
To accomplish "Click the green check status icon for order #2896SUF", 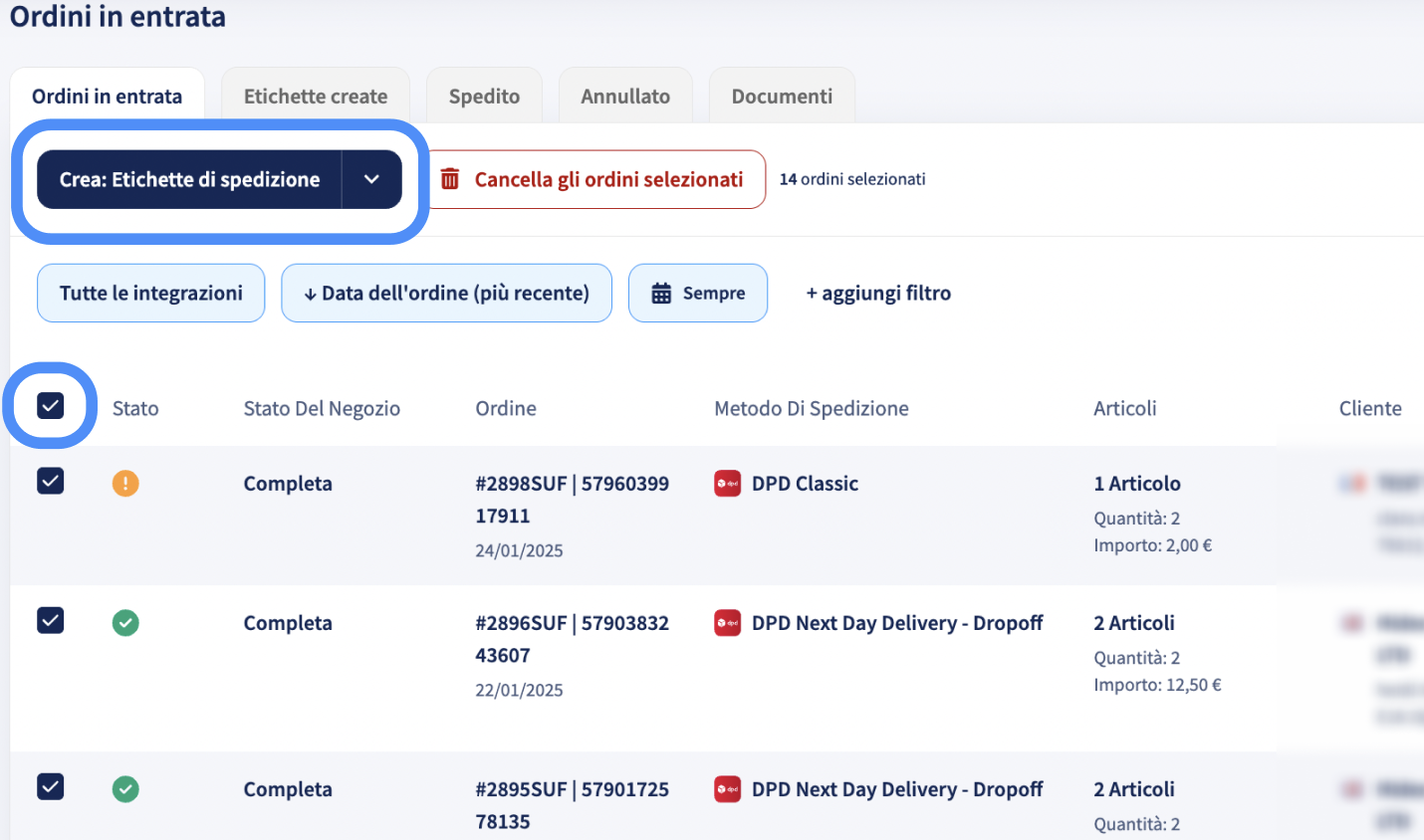I will click(x=125, y=623).
